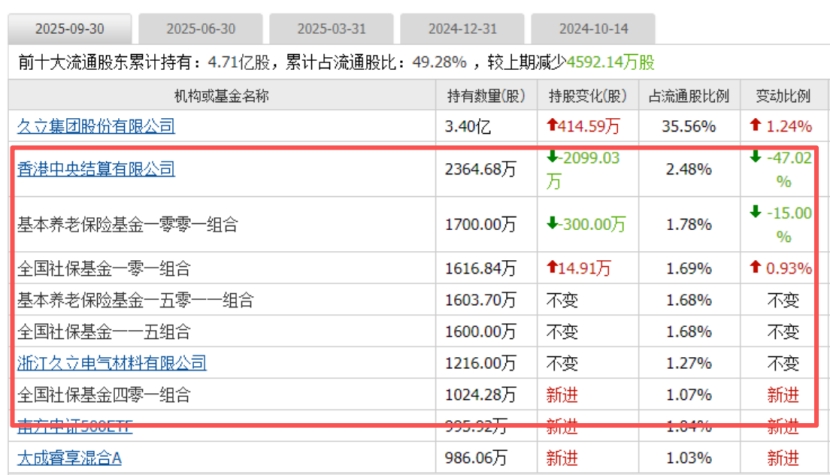Click the 1216.00万 holding quantity cell
Image resolution: width=830 pixels, height=475 pixels.
click(x=480, y=363)
